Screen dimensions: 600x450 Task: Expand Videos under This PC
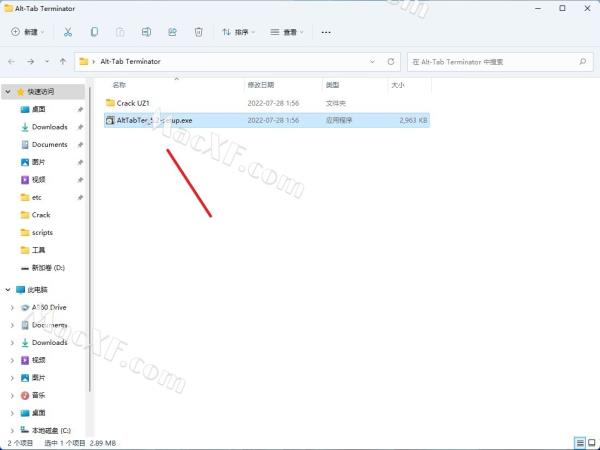pyautogui.click(x=12, y=360)
